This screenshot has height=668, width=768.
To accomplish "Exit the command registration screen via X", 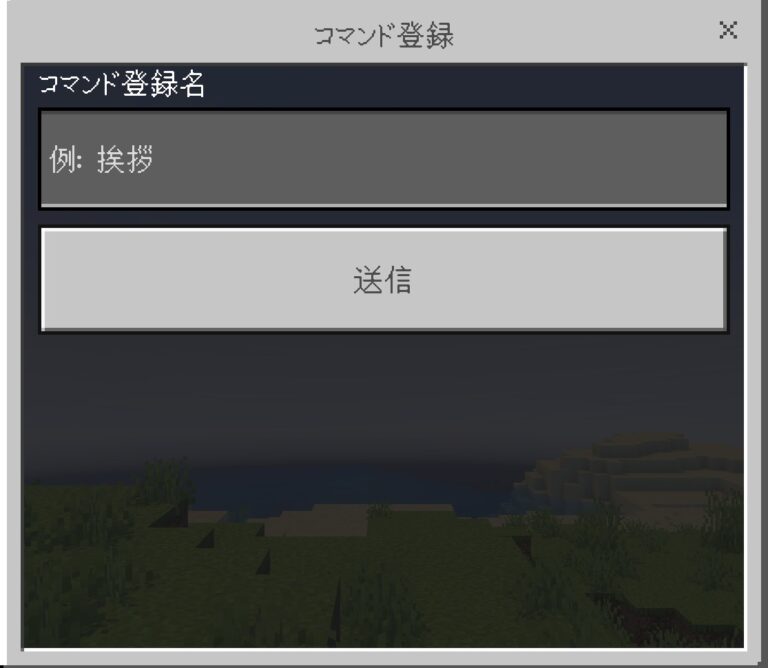I will coord(728,30).
